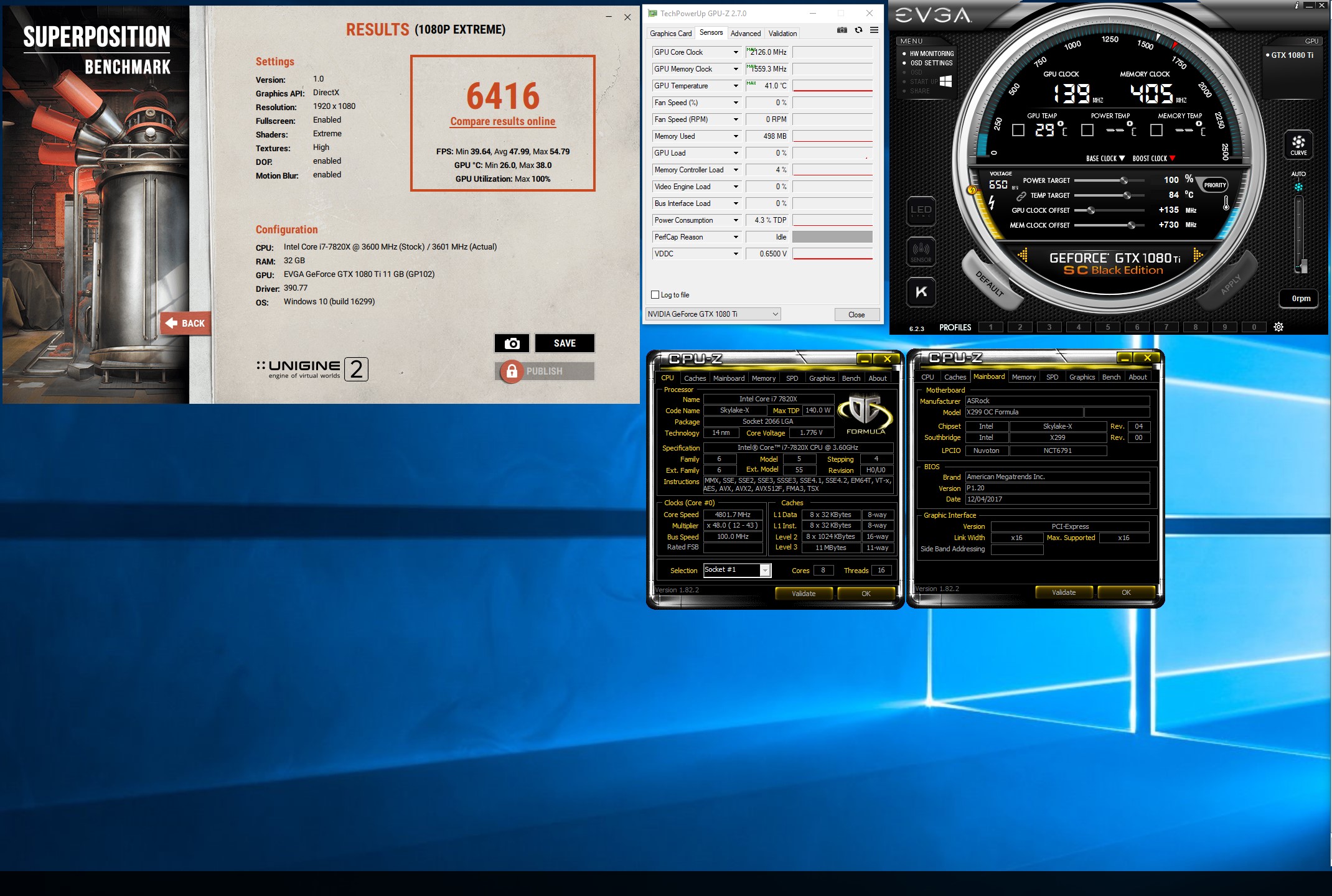Click the Windows logo next to Start Up
Screen dimensions: 1332x896
tap(945, 82)
